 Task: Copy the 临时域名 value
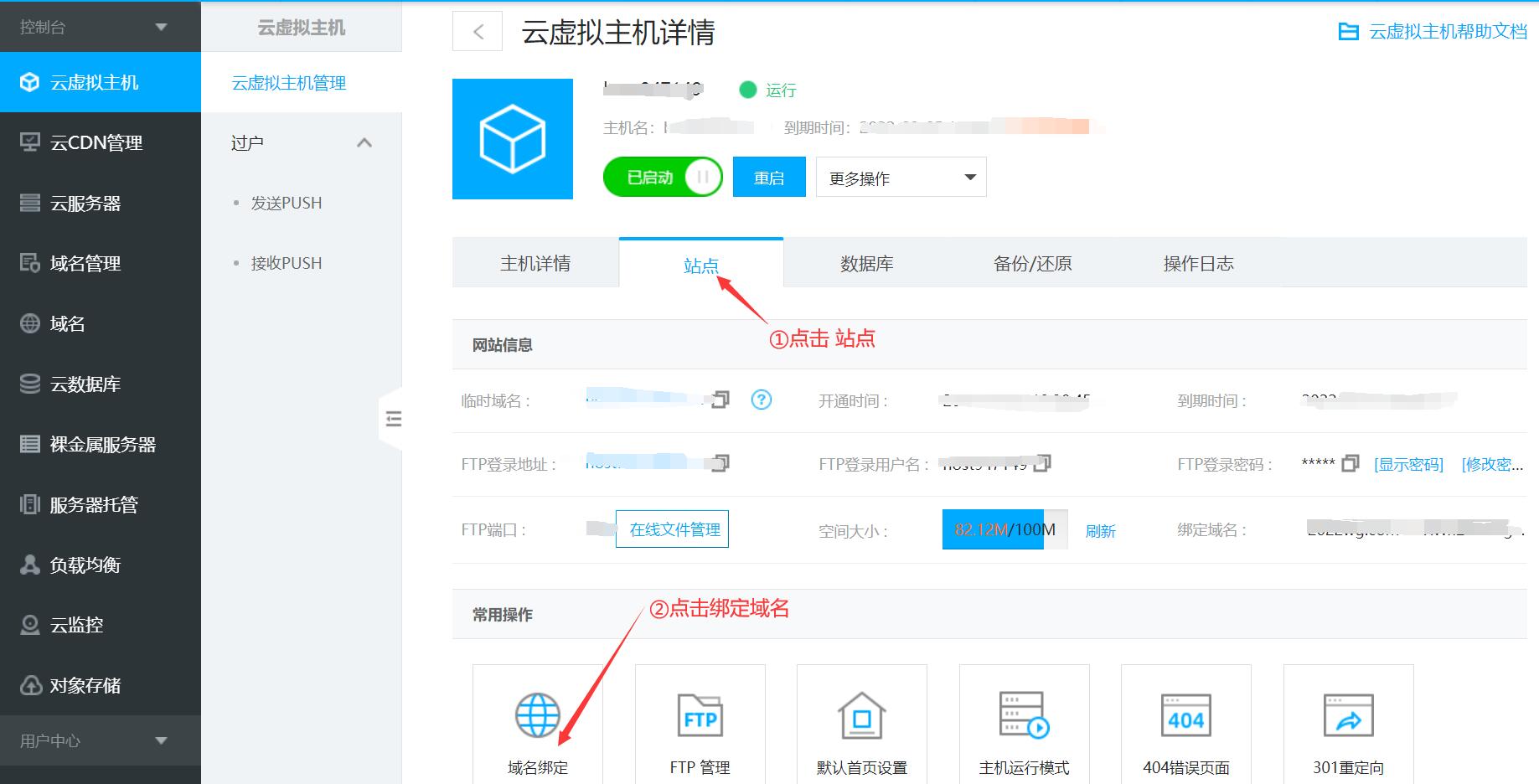722,400
